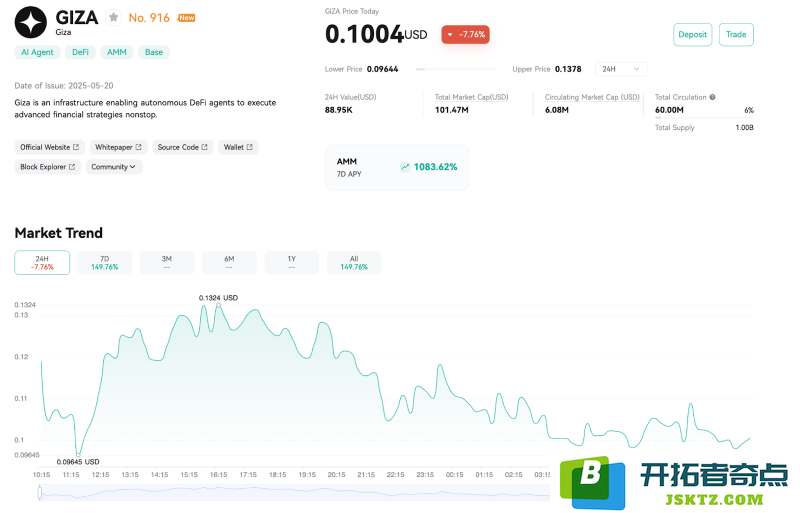Open the Whitepaper link

pyautogui.click(x=118, y=147)
